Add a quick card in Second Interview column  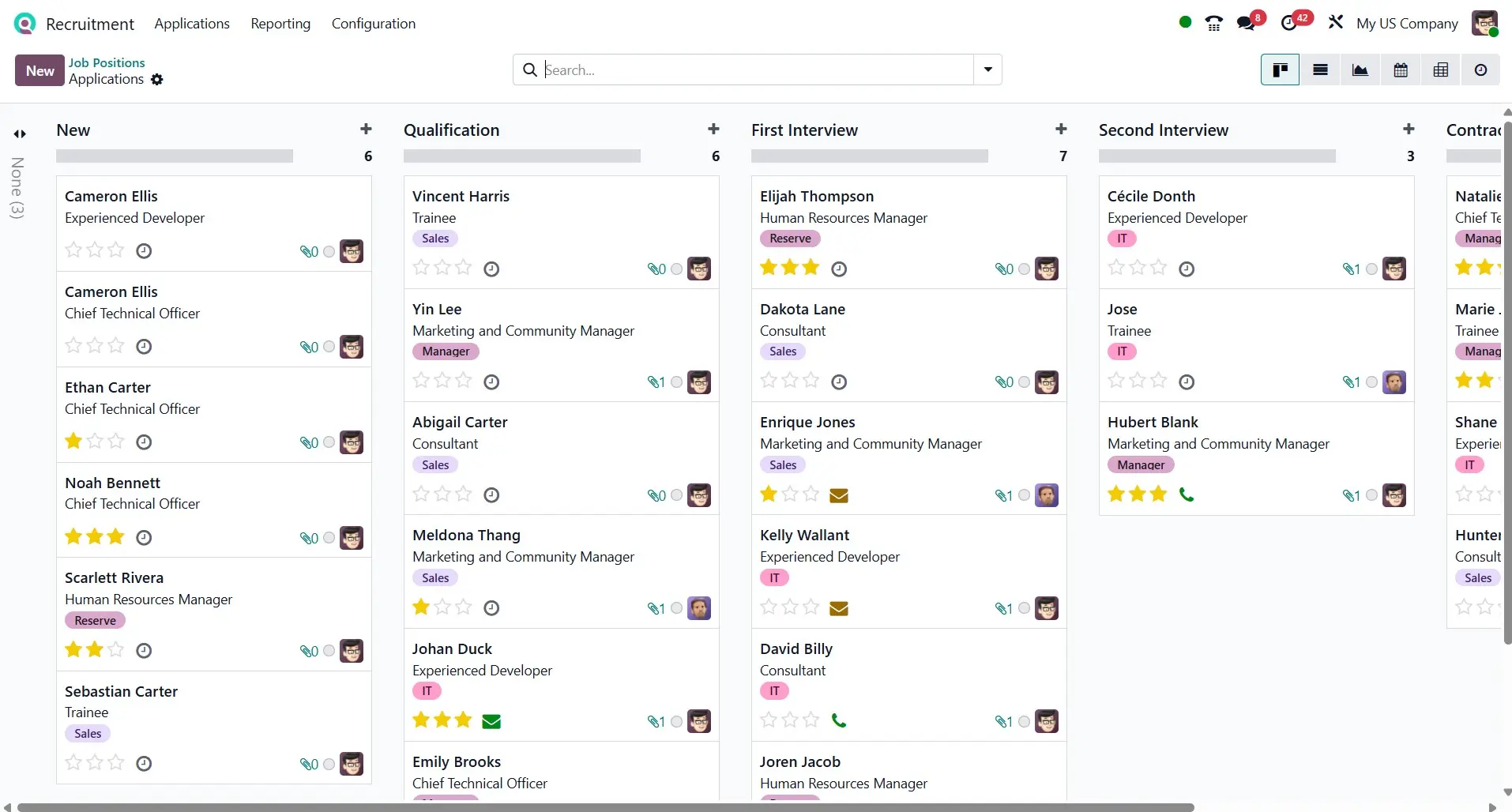coord(1409,129)
